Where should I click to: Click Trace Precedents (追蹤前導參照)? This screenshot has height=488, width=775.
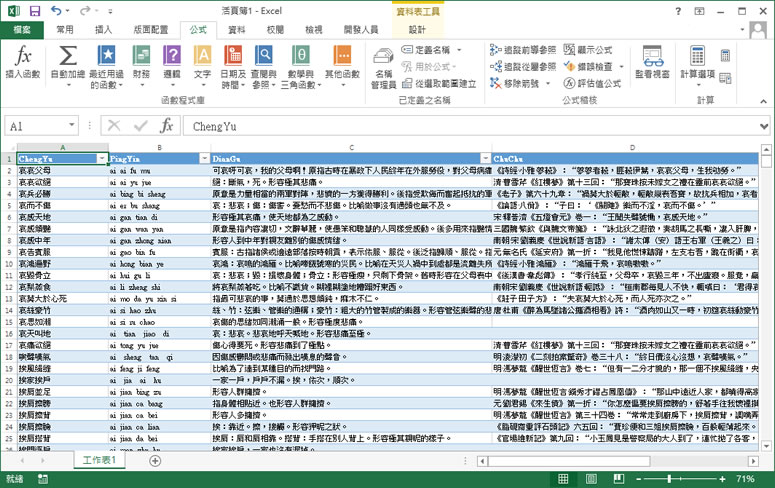tap(523, 49)
